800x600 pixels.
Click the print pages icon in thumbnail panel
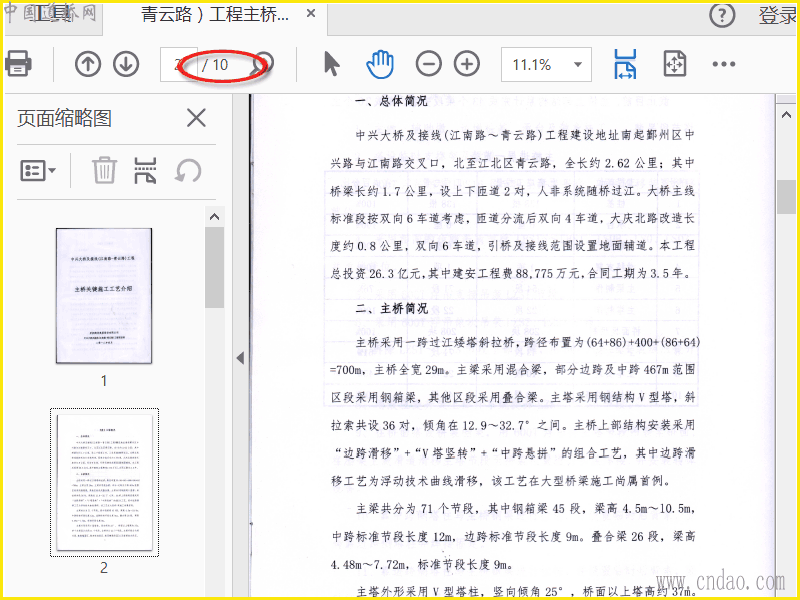coord(145,170)
